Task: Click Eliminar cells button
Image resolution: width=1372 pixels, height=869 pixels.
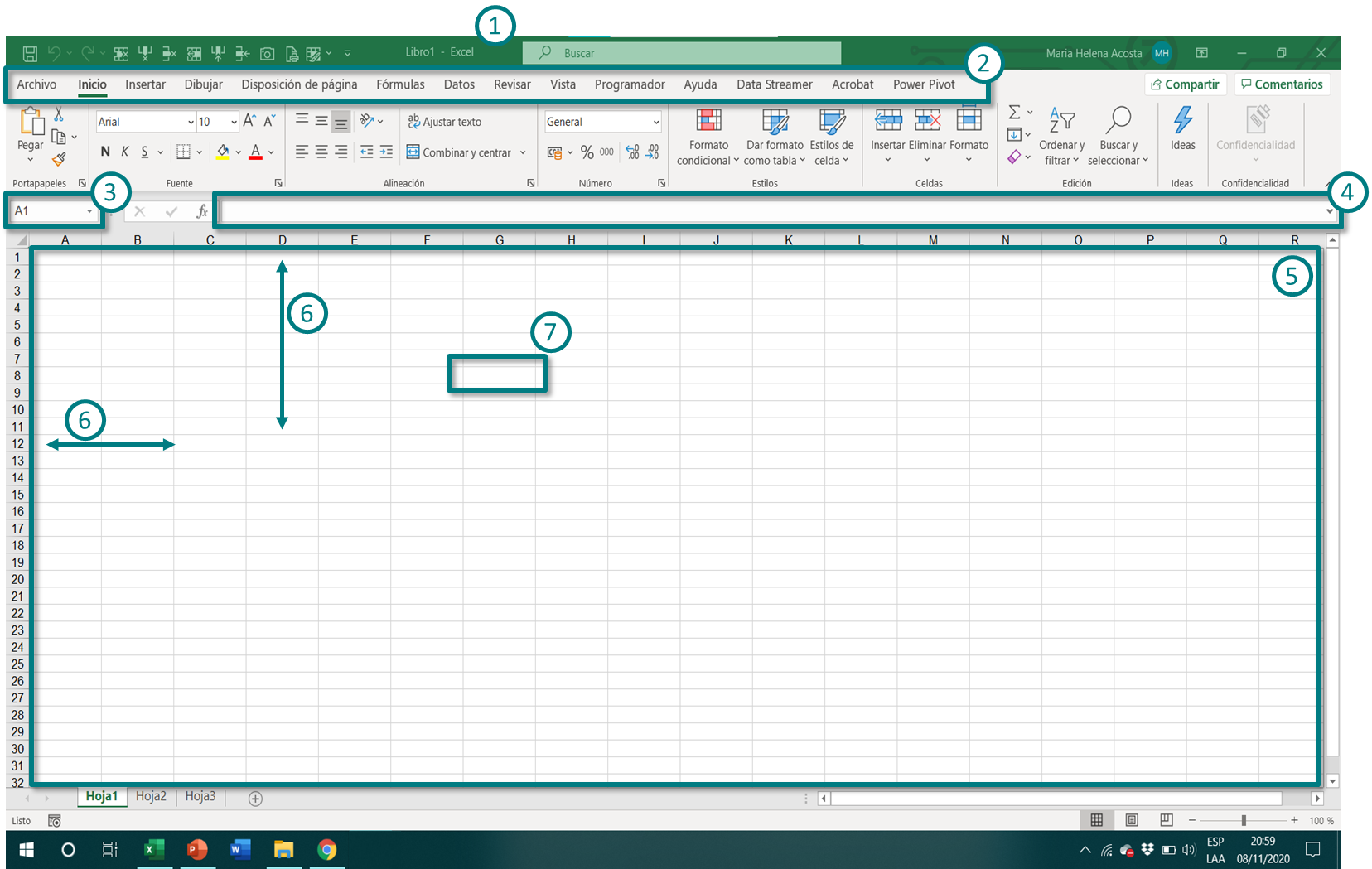Action: point(927,135)
